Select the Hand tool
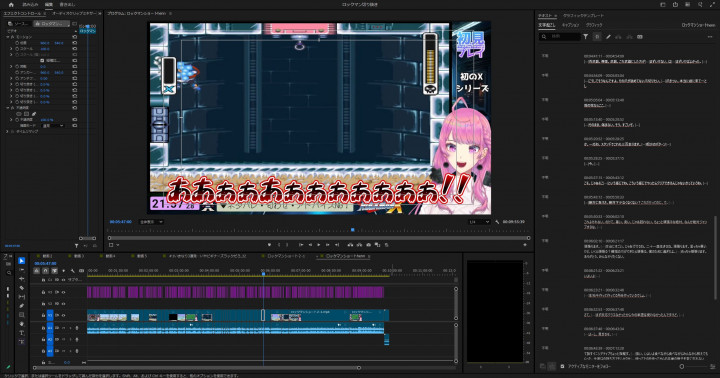 pyautogui.click(x=22, y=324)
